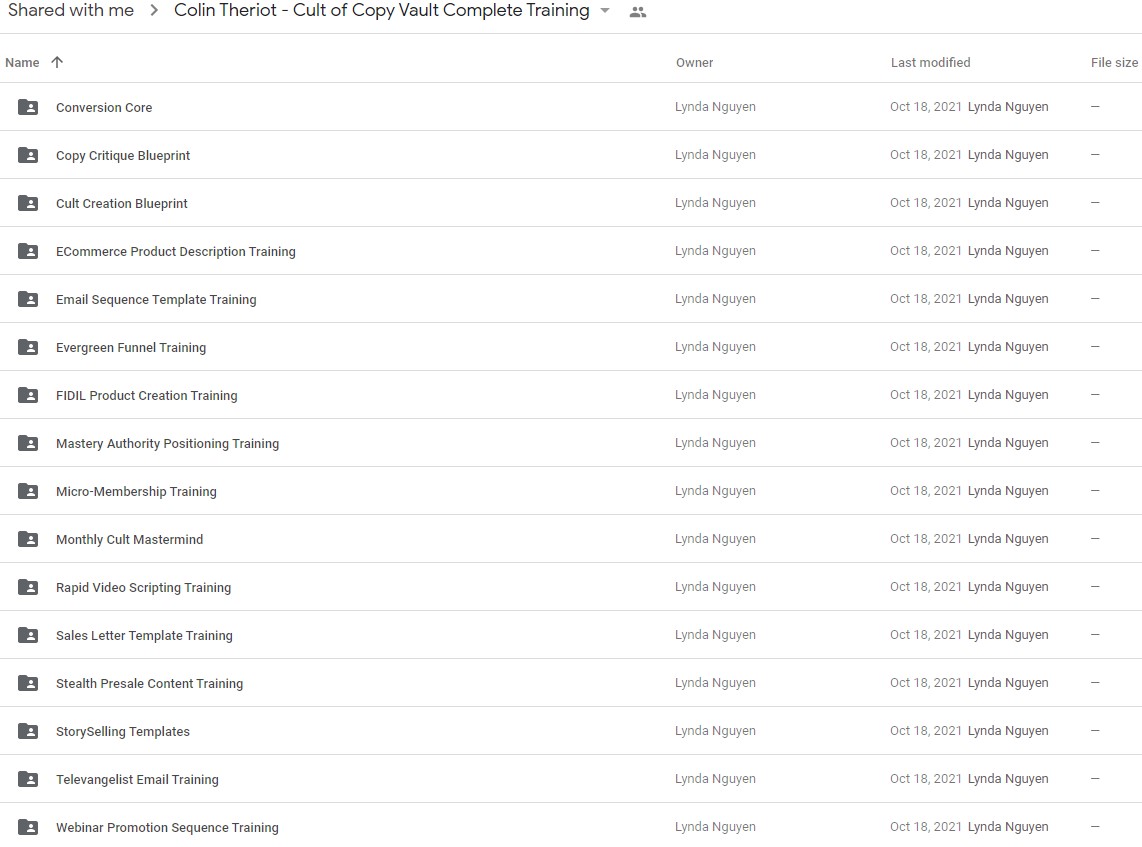Click owner Lynda Nguyen in ECommerce Product Description row
Image resolution: width=1142 pixels, height=847 pixels.
coord(715,251)
